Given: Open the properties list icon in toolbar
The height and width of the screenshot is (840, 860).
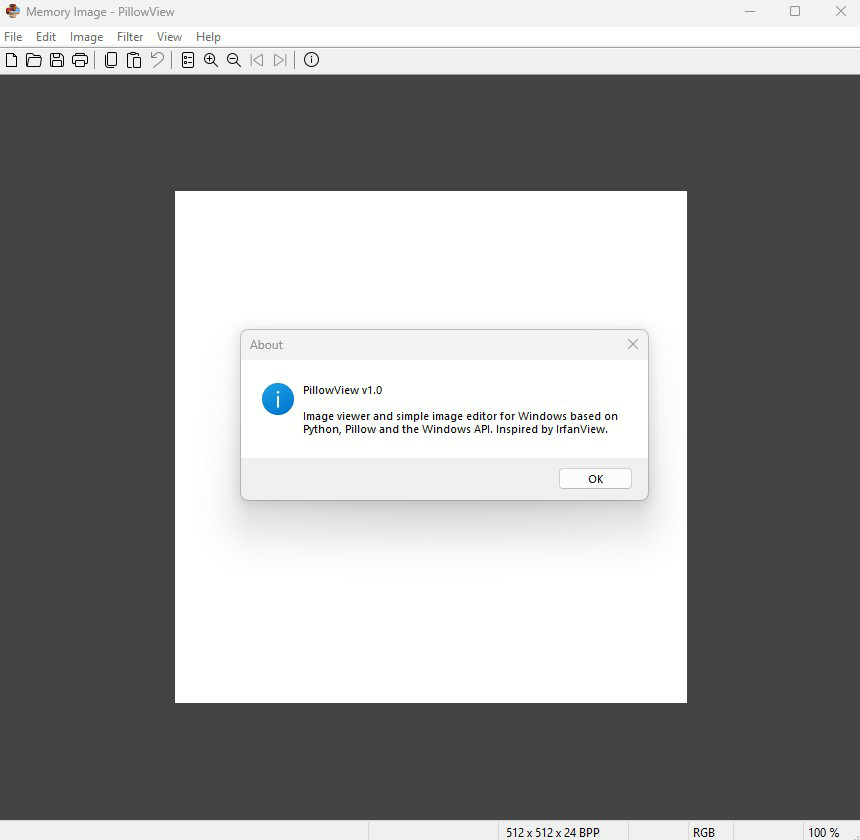Looking at the screenshot, I should click(187, 60).
